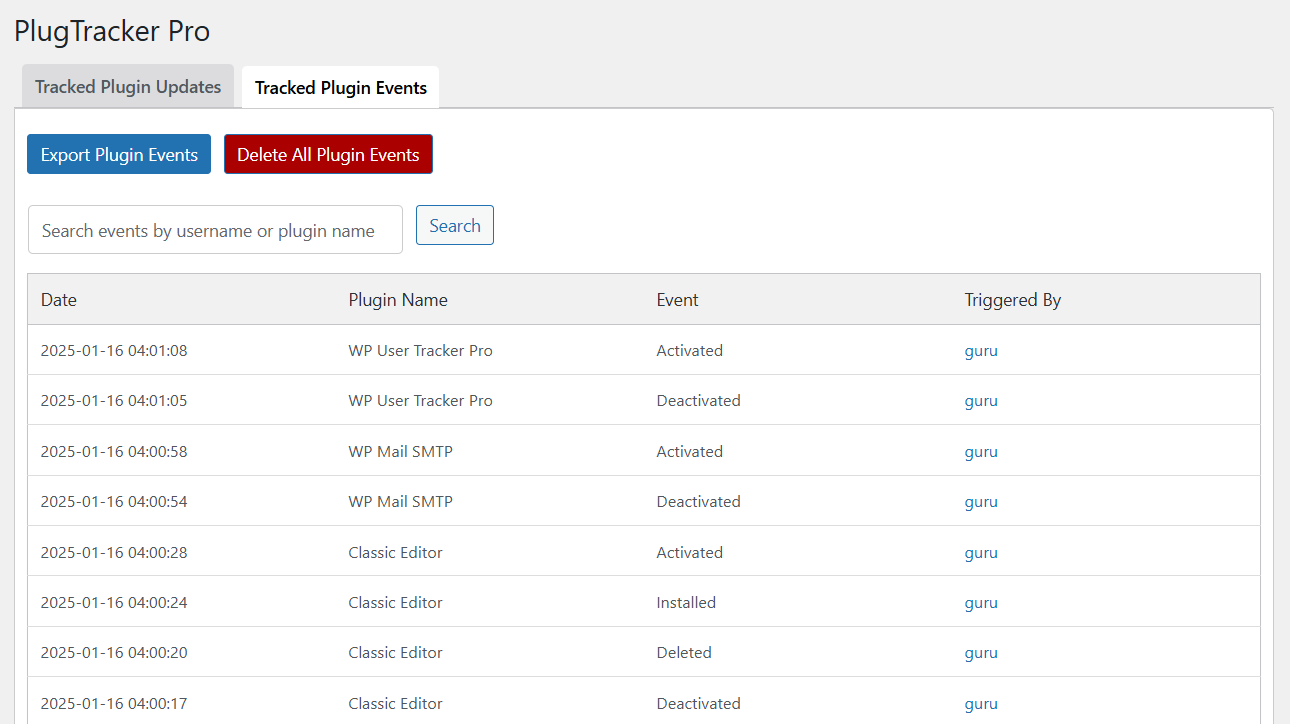The width and height of the screenshot is (1290, 724).
Task: Click guru link in the 04:01:05 Deactivated row
Action: [x=981, y=401]
